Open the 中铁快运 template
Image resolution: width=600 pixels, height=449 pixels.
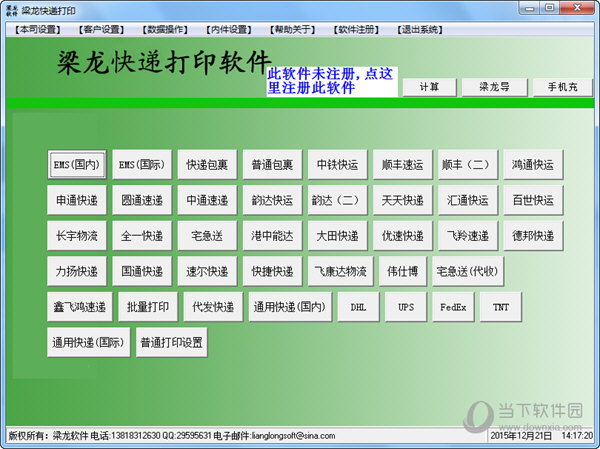(338, 165)
